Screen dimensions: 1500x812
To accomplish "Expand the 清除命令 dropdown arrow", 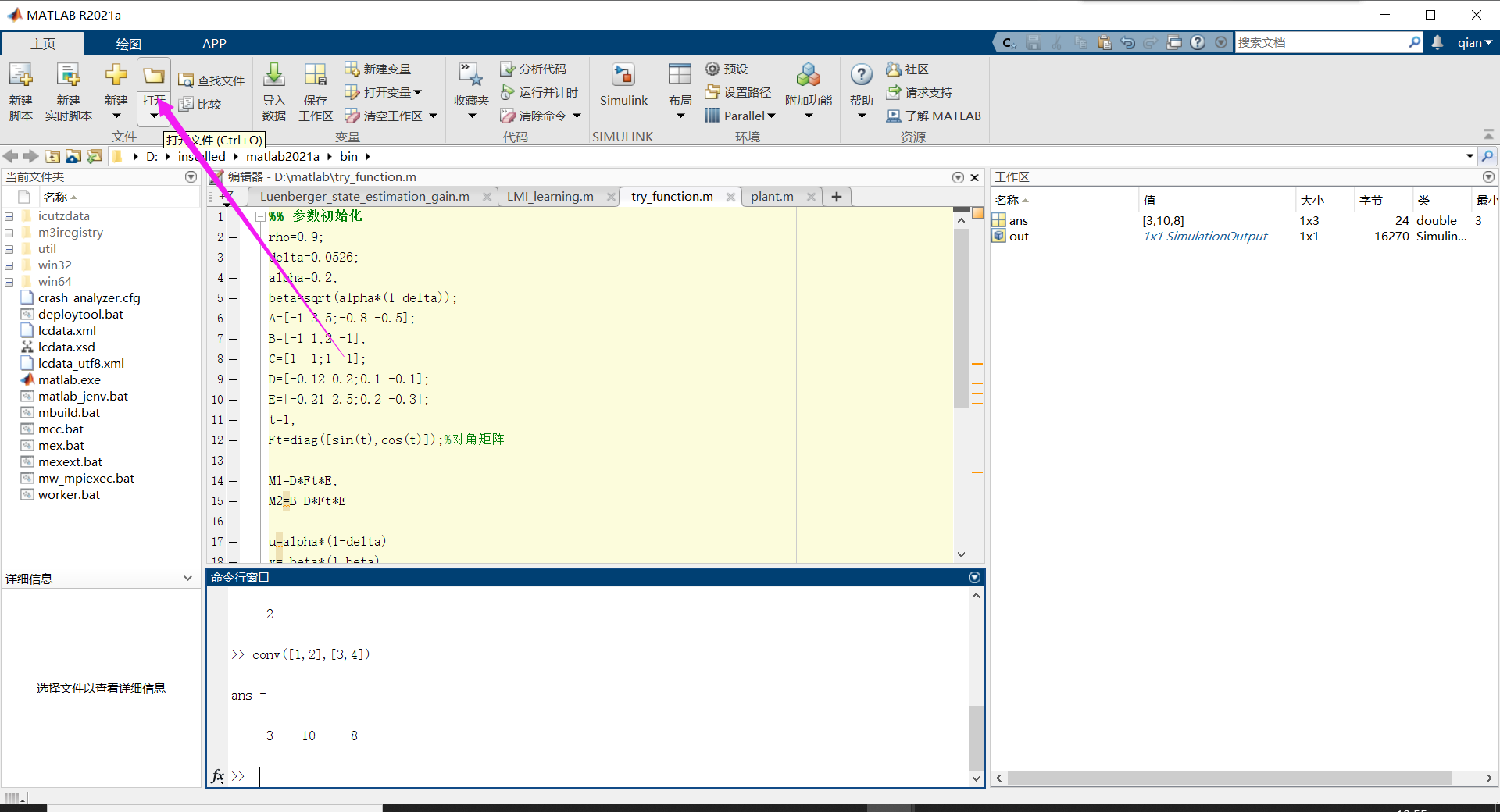I will click(x=577, y=116).
